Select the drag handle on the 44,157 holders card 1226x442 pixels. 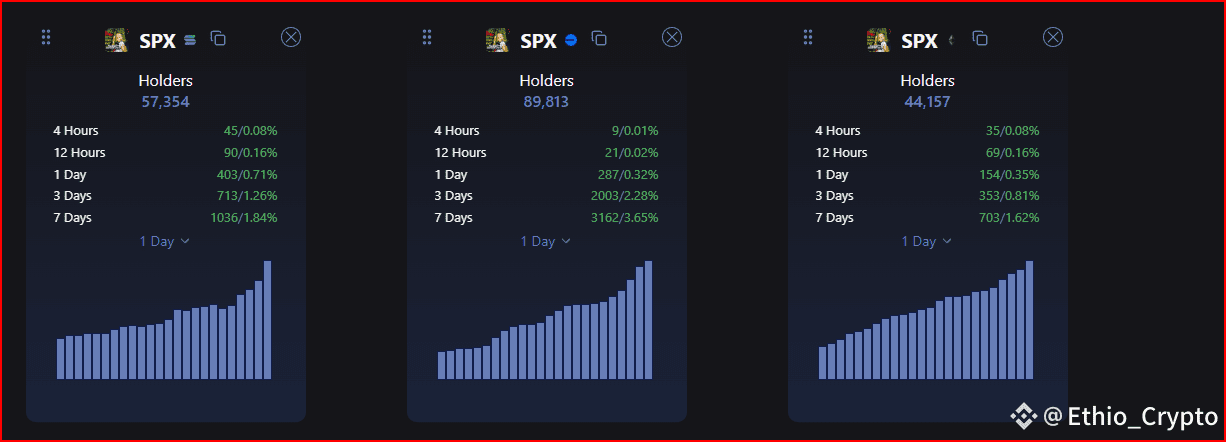[x=808, y=38]
